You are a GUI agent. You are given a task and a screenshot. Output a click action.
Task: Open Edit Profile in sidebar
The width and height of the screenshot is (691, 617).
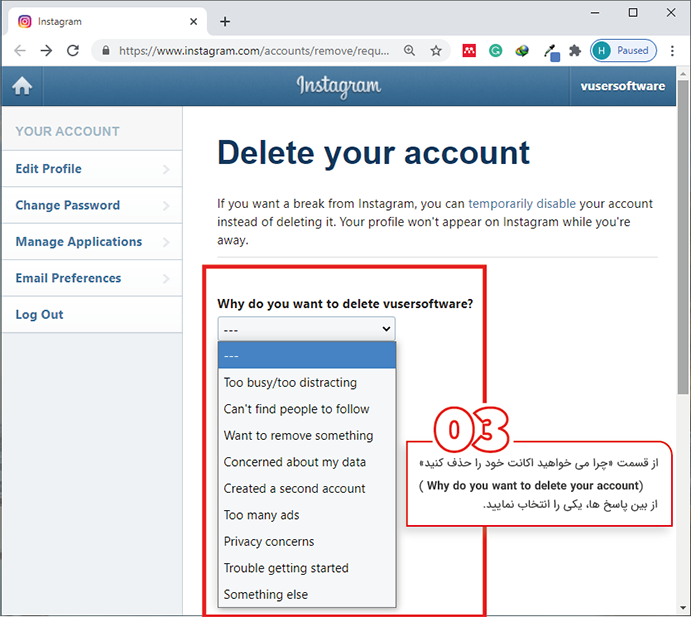click(92, 169)
